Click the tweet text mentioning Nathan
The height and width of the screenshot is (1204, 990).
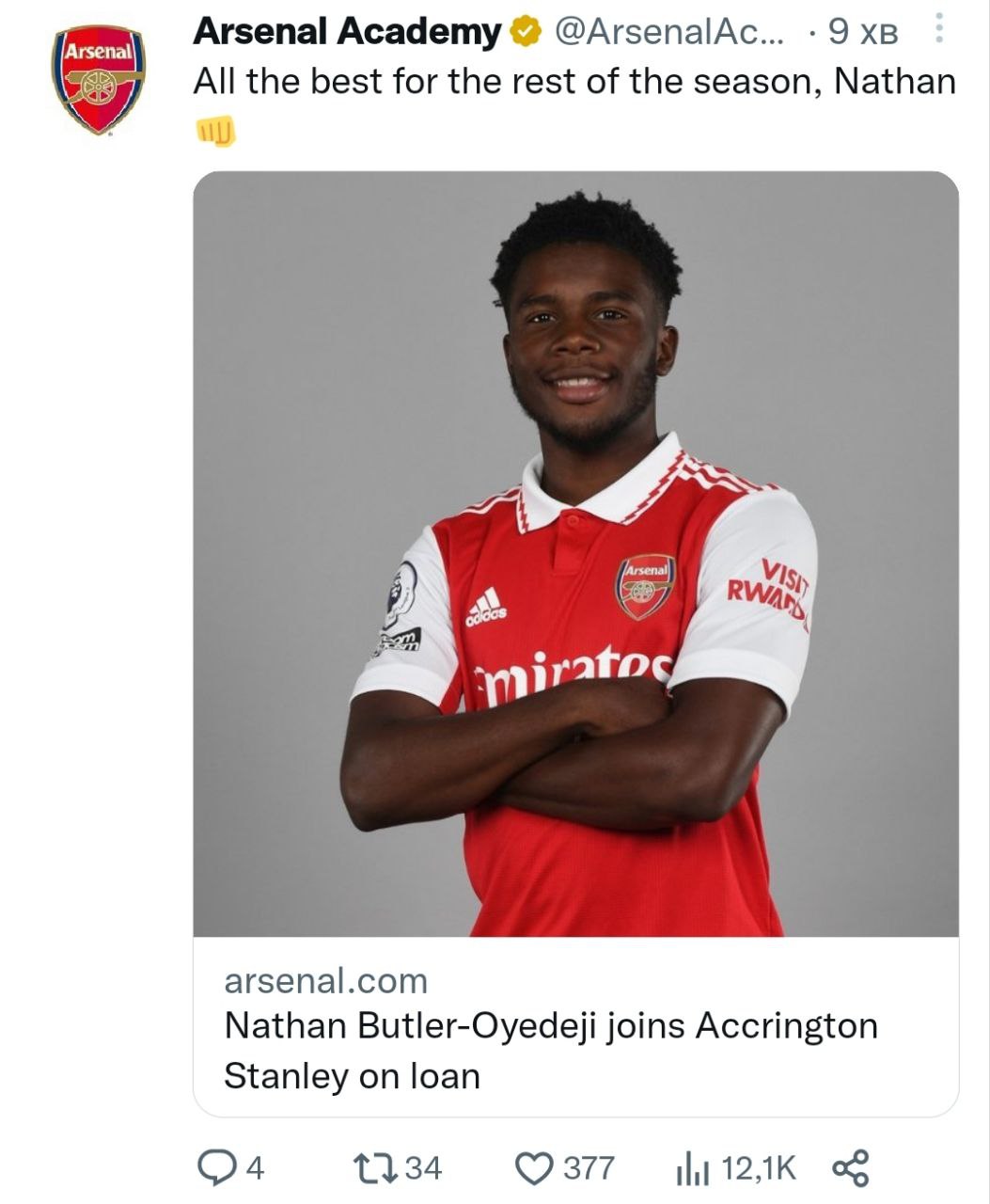tap(574, 82)
